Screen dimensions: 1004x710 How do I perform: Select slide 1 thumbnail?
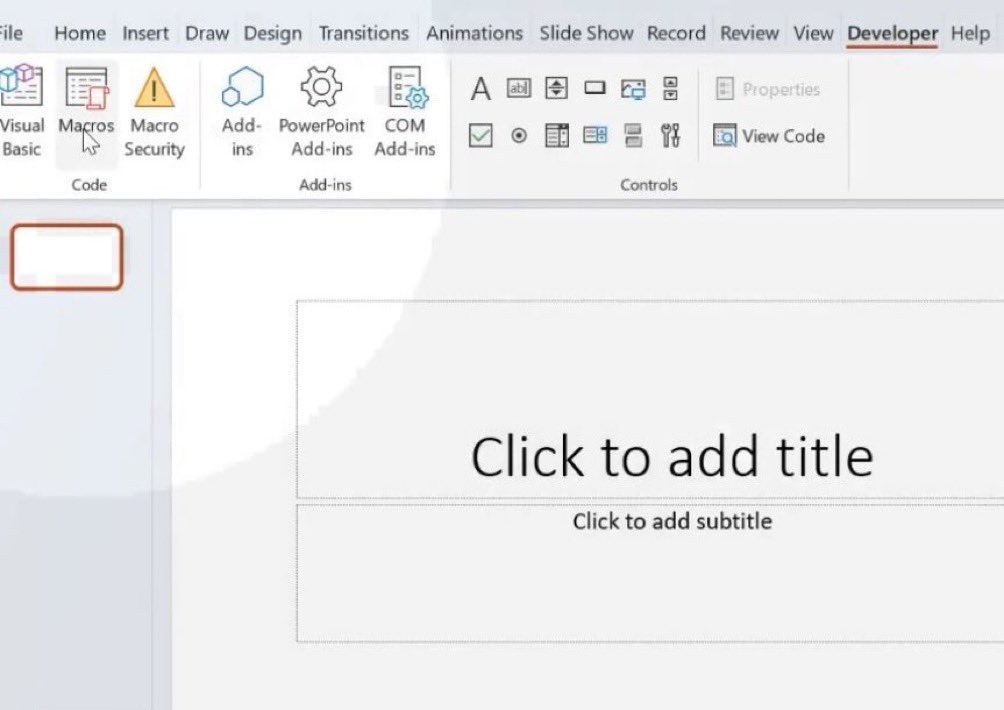pyautogui.click(x=67, y=257)
